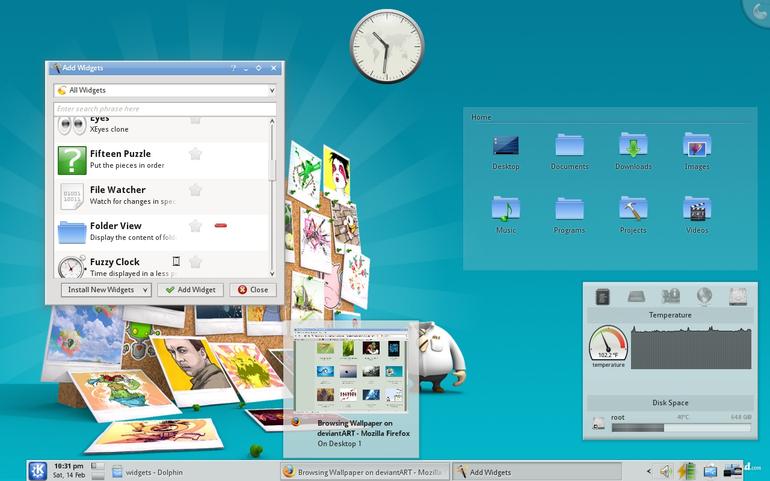This screenshot has width=770, height=481.
Task: Switch to Add Widgets taskbar entry
Action: click(537, 472)
